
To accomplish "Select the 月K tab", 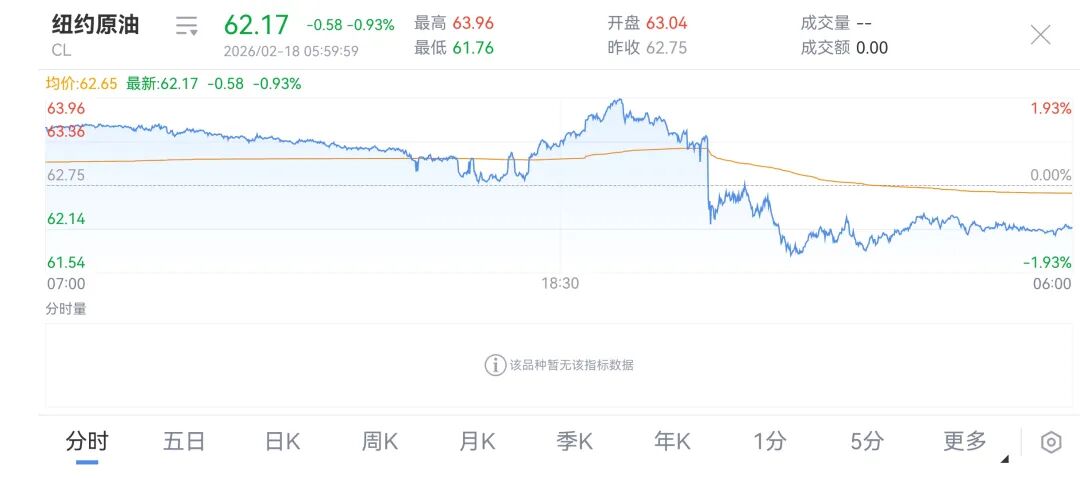I will pos(477,441).
